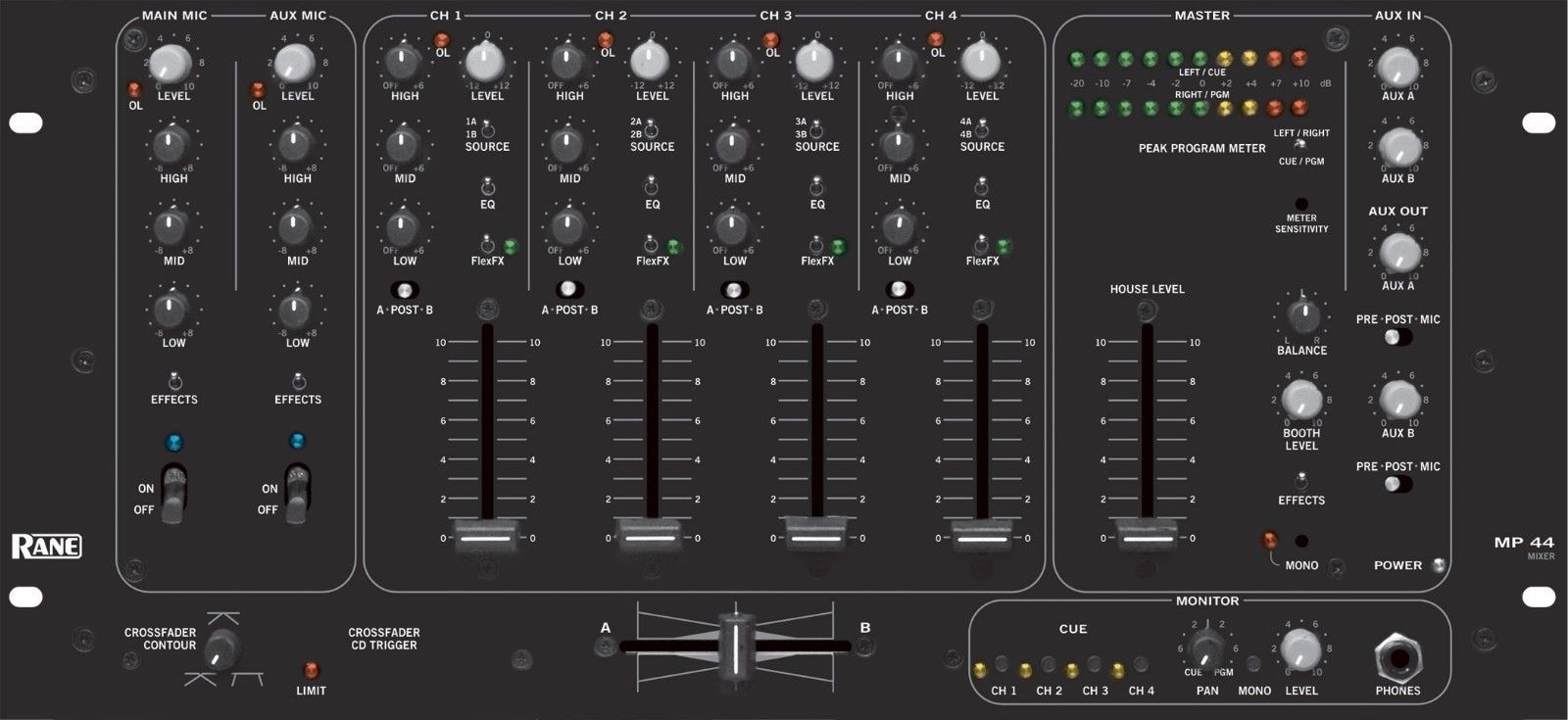The width and height of the screenshot is (1568, 720).
Task: Click the Monitor MONO button
Action: [x=1253, y=665]
